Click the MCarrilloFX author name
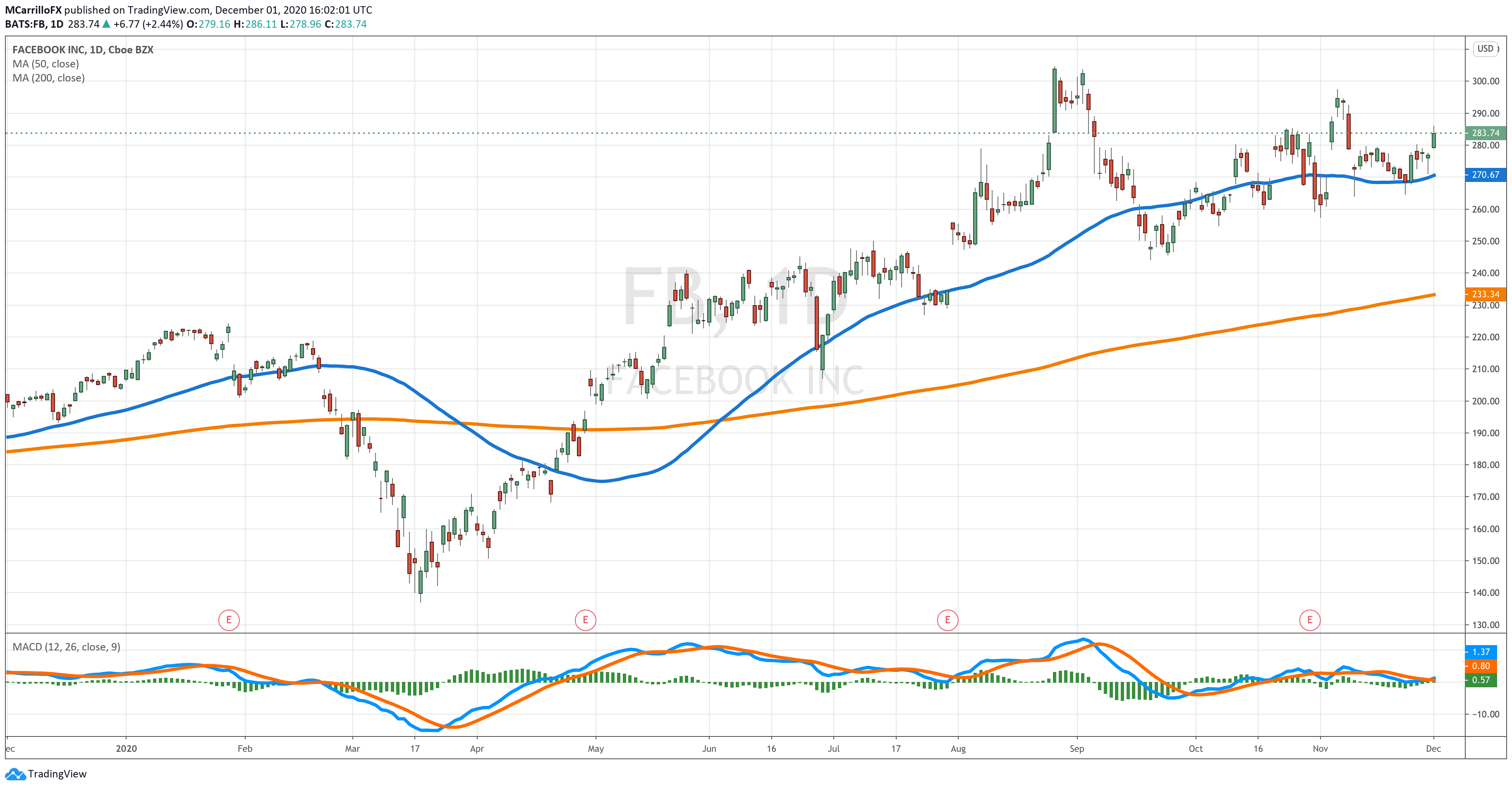This screenshot has width=1512, height=789. 33,10
